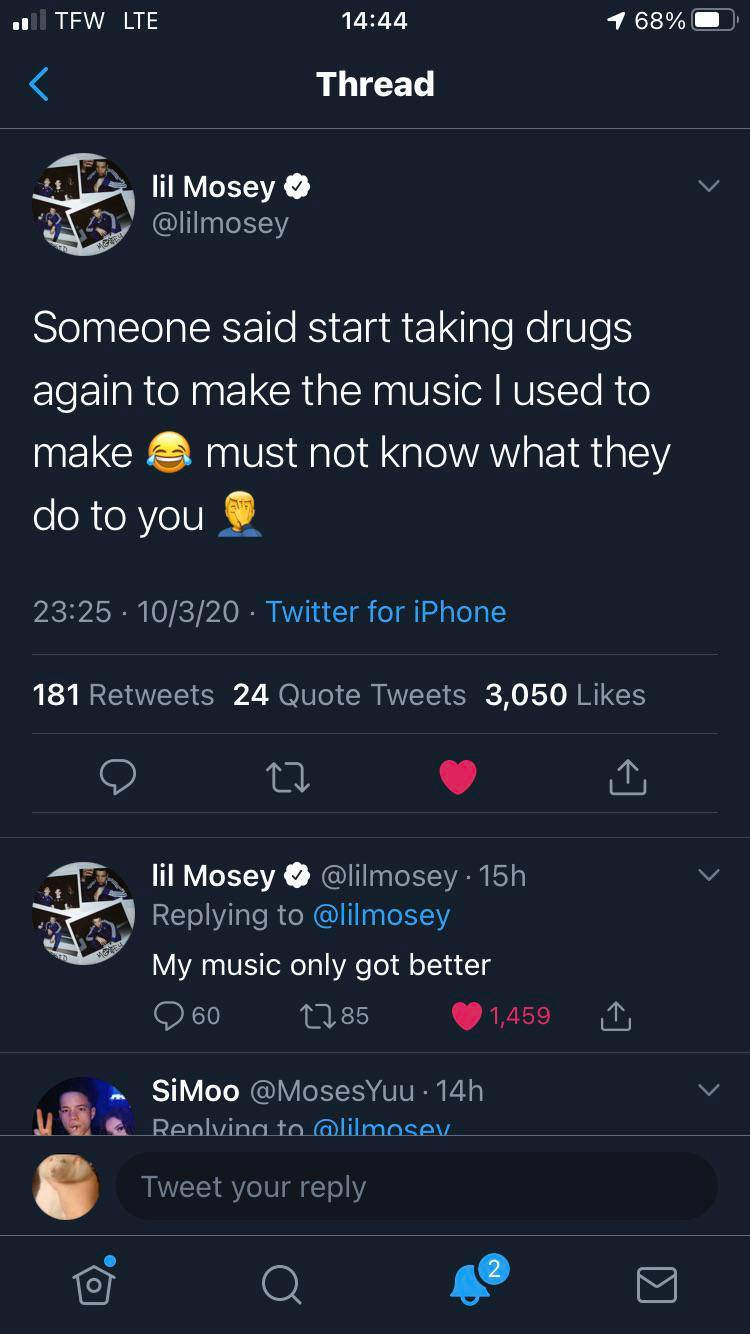
Task: Unlike the reply with 1,459 likes
Action: [467, 1016]
